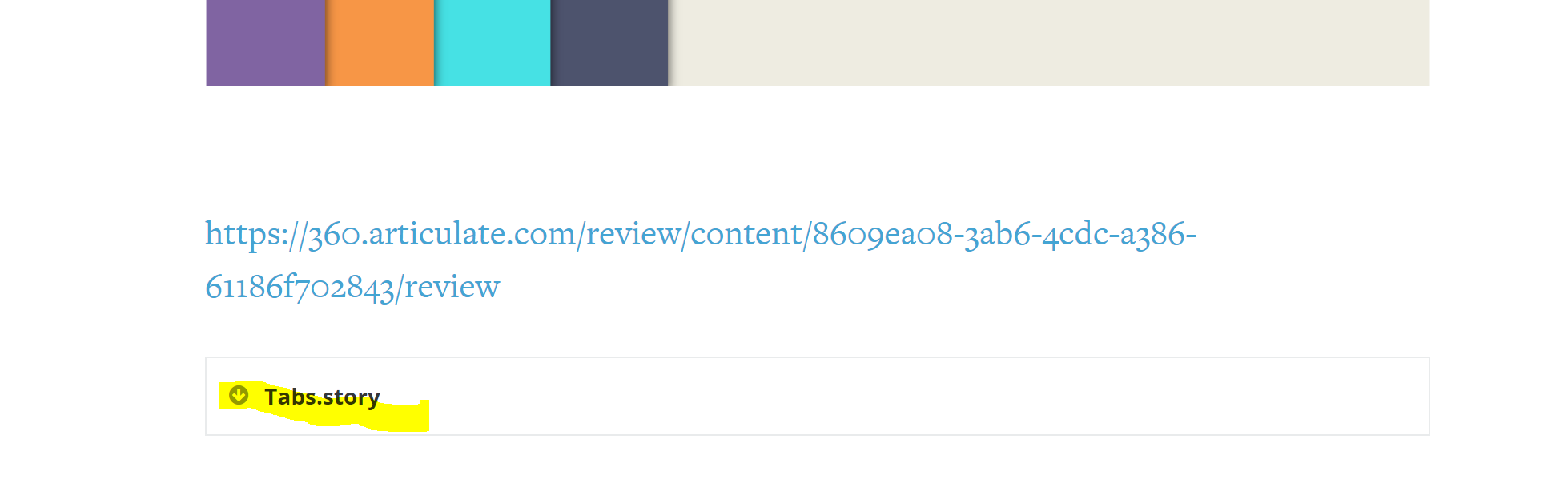
Task: Open the 360.articulate.com review link
Action: coord(701,260)
